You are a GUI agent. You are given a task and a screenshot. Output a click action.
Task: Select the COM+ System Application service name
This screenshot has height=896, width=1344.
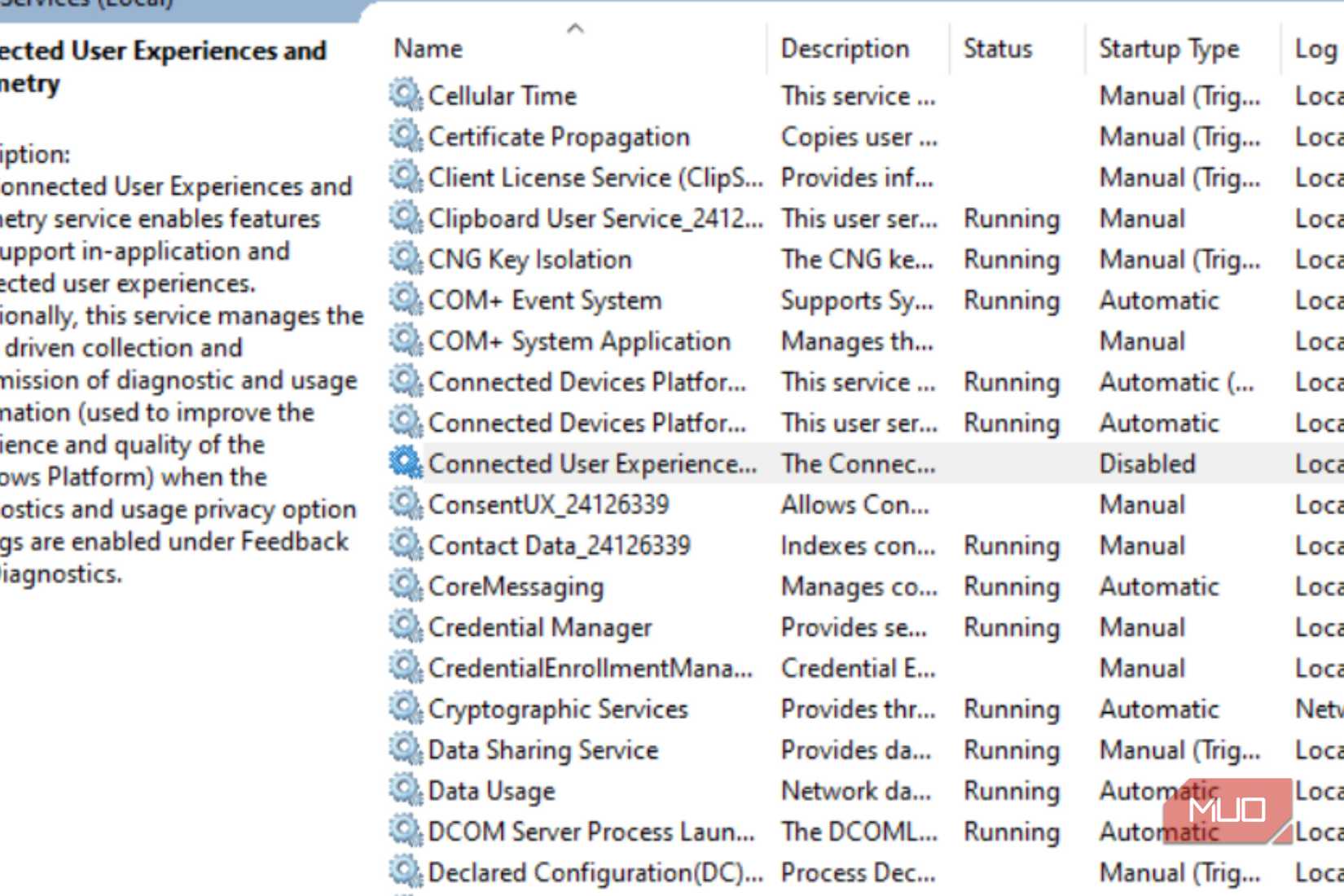[579, 341]
